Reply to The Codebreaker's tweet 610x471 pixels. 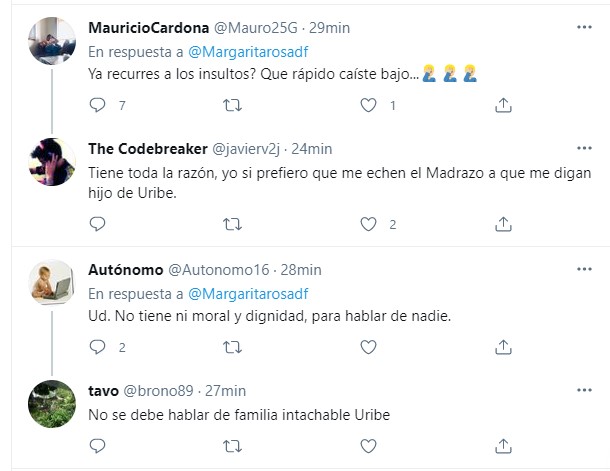coord(97,224)
